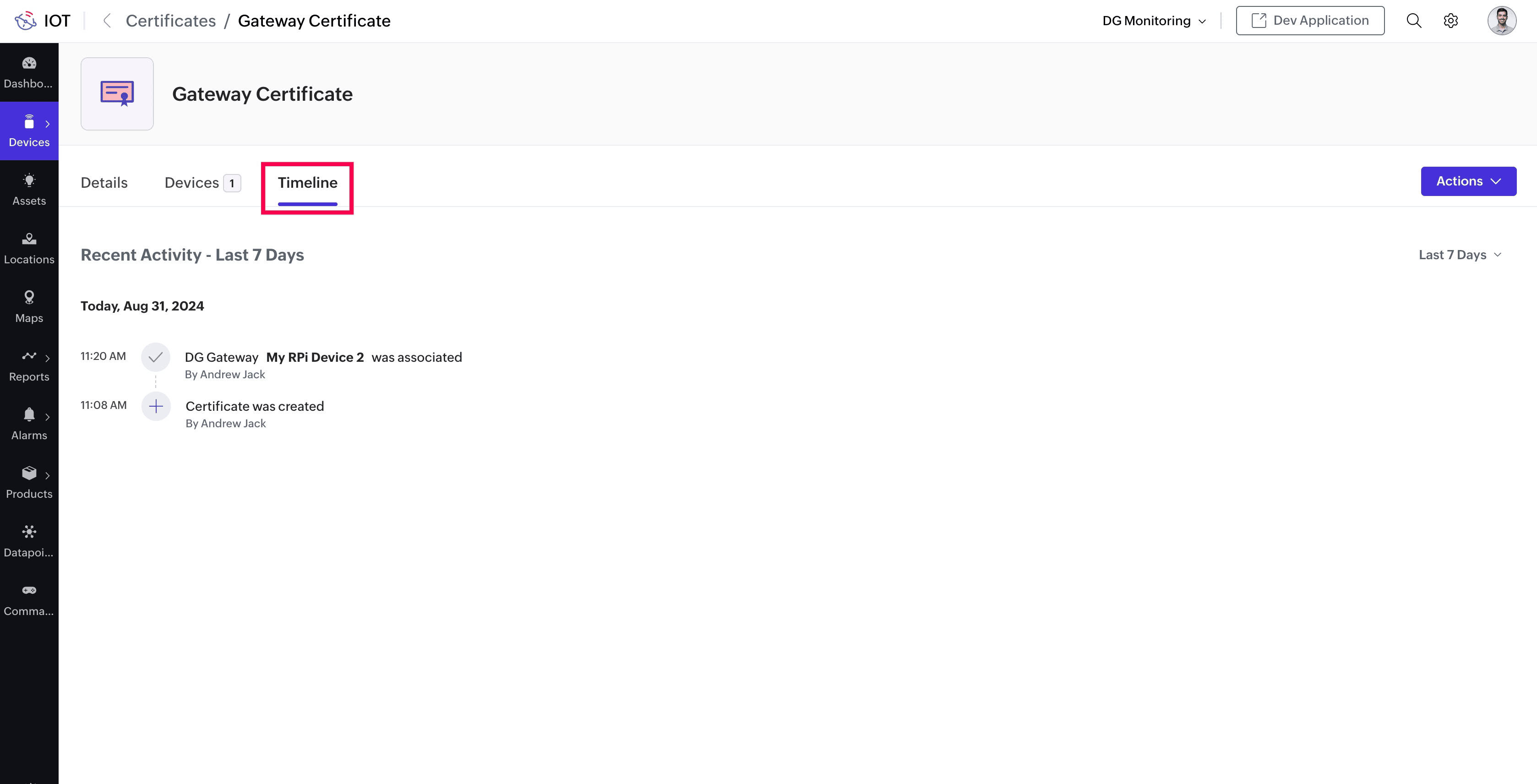
Task: Open the Actions dropdown button
Action: [1468, 181]
